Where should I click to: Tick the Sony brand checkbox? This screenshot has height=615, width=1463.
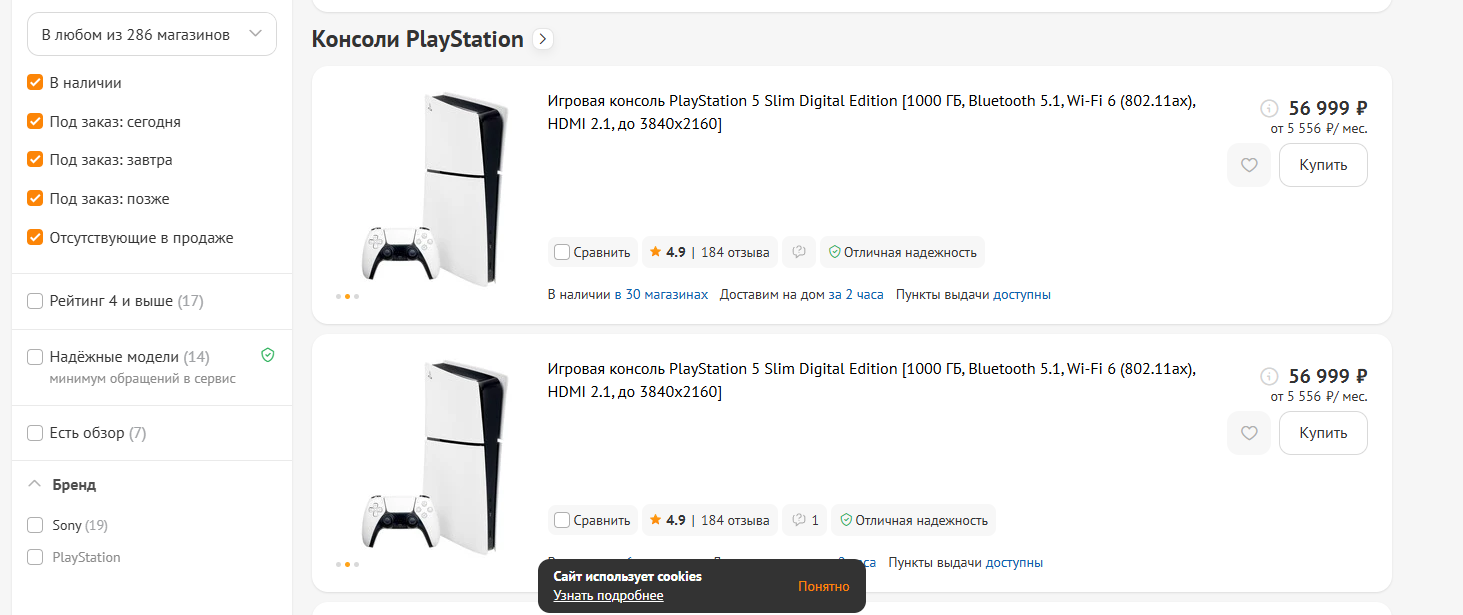pos(35,525)
